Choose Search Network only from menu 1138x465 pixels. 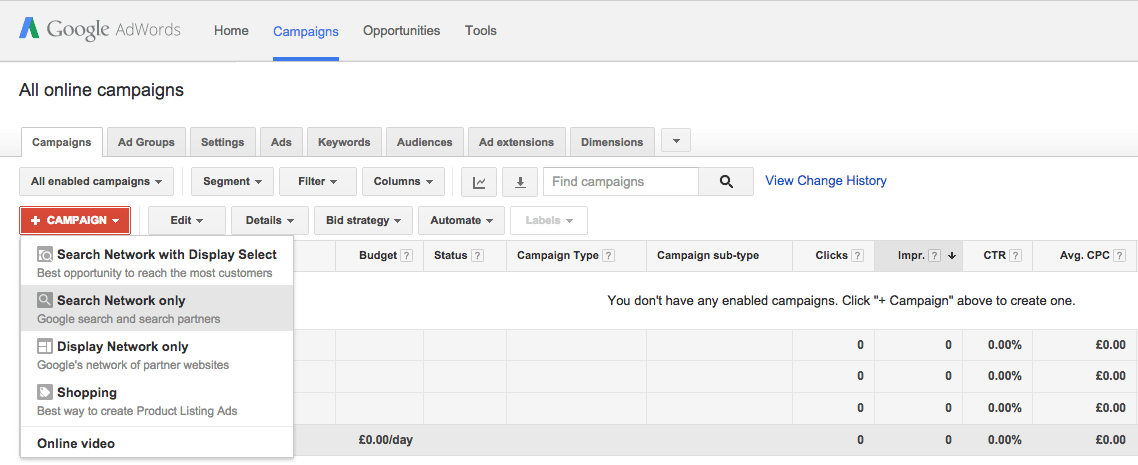(157, 308)
